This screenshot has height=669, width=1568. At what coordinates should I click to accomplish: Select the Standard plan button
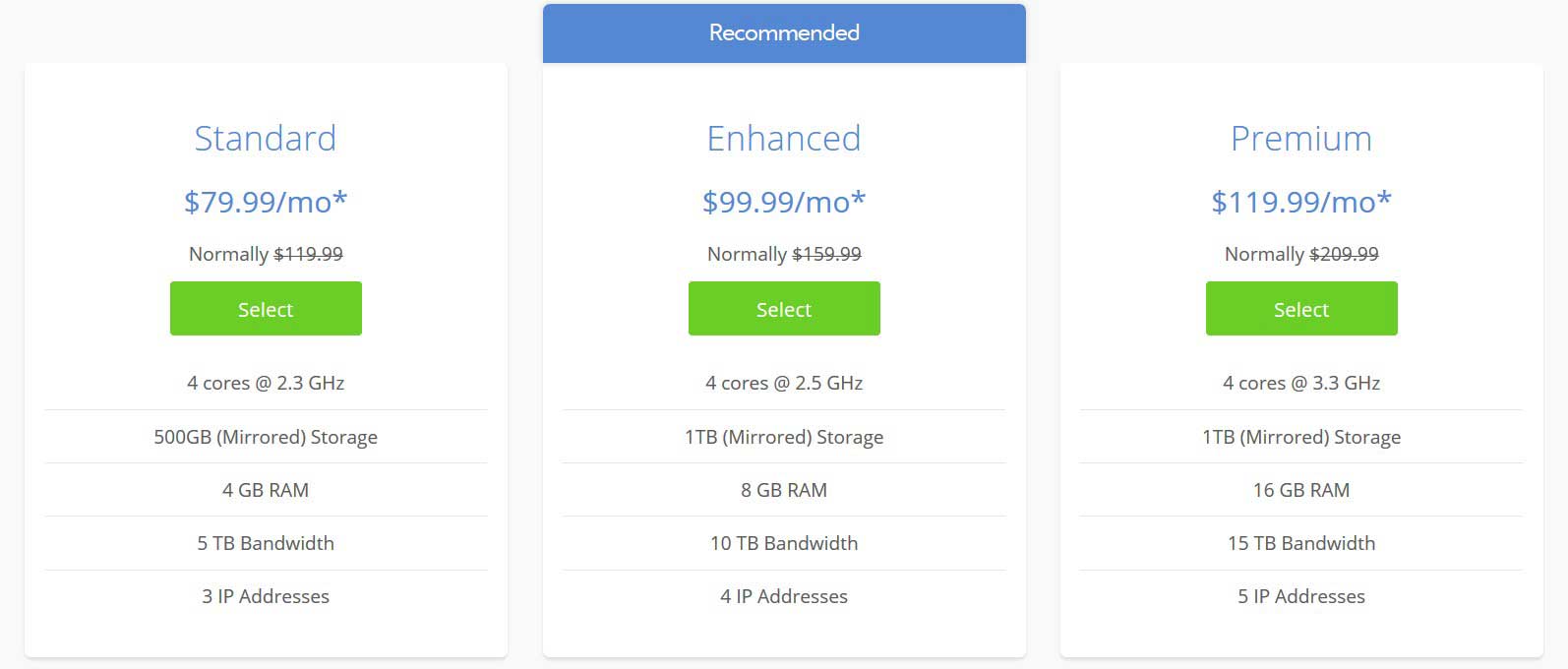[x=266, y=309]
